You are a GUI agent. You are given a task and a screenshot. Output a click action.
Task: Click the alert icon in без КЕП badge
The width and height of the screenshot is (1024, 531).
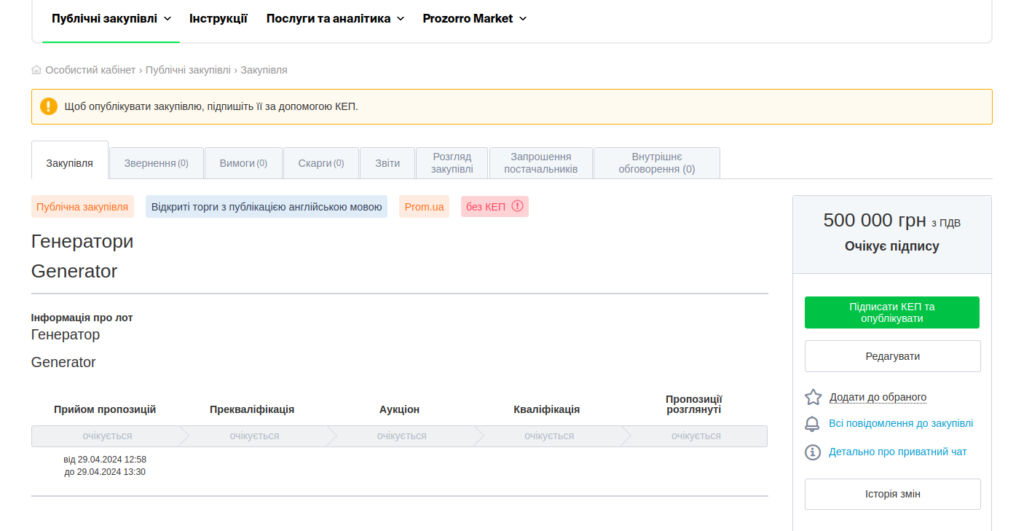point(517,207)
